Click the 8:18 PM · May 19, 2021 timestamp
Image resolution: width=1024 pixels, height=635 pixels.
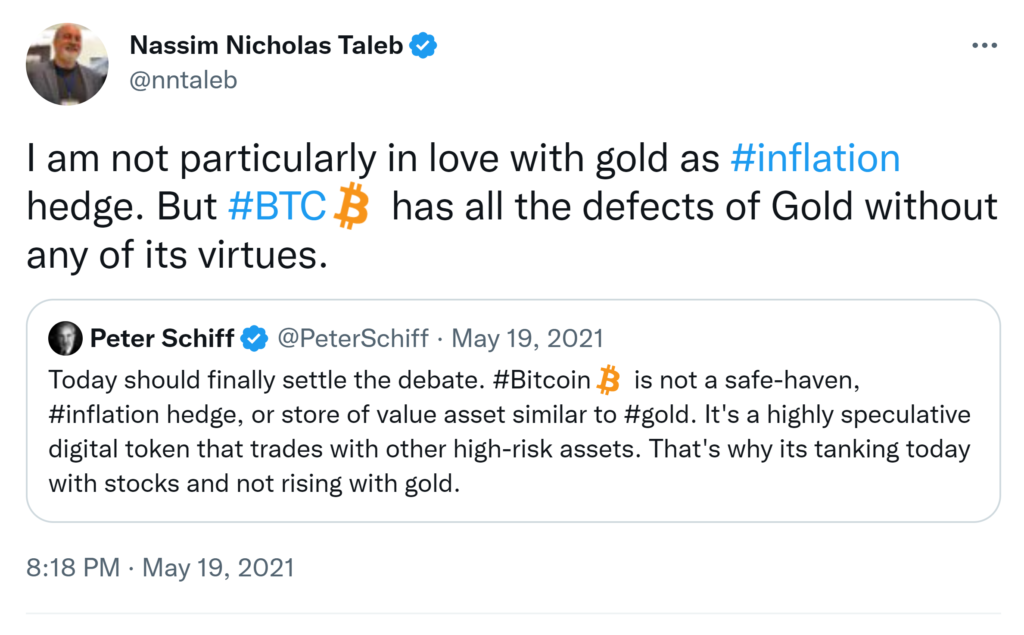[160, 568]
